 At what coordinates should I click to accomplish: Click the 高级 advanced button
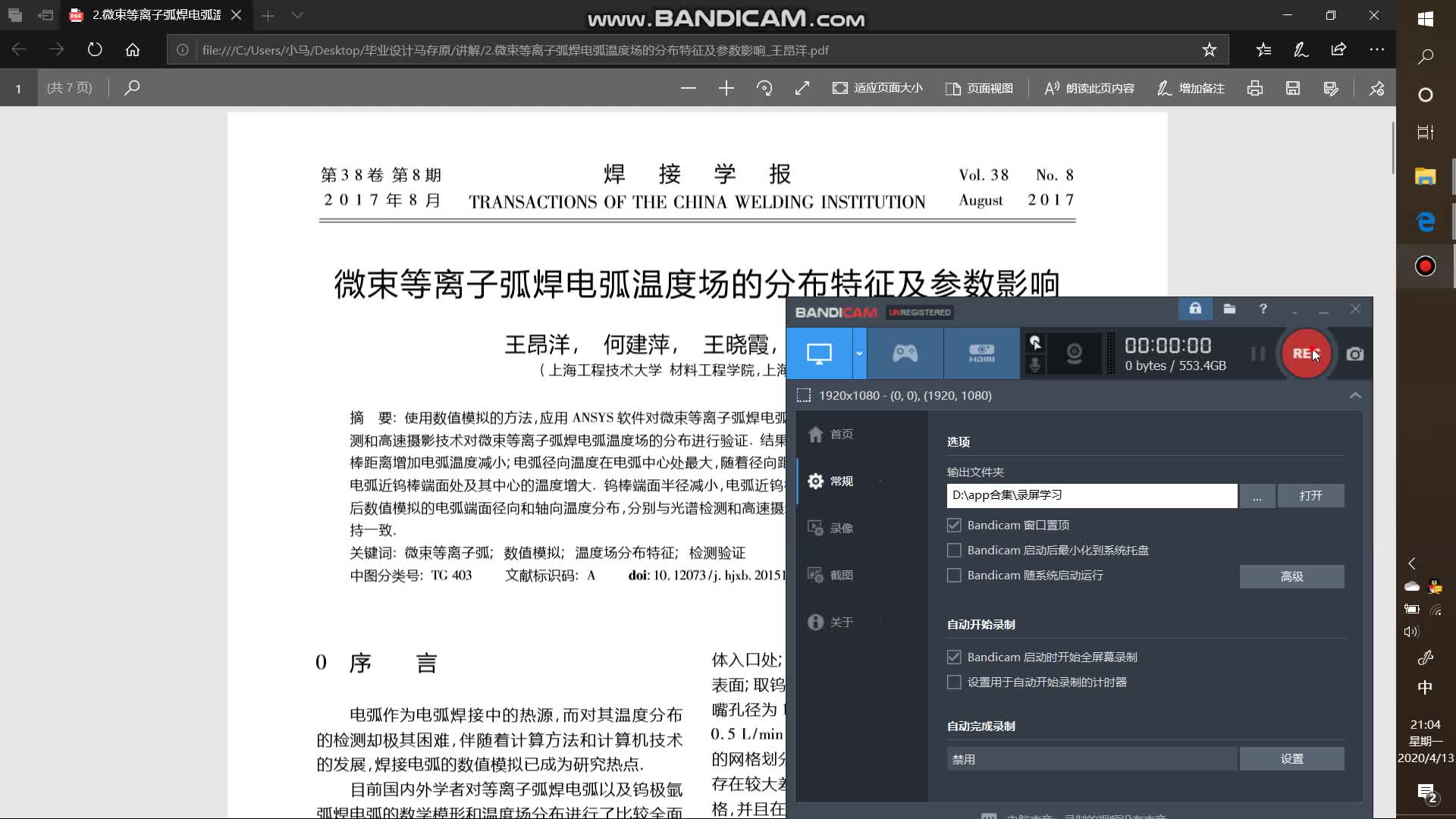tap(1291, 576)
